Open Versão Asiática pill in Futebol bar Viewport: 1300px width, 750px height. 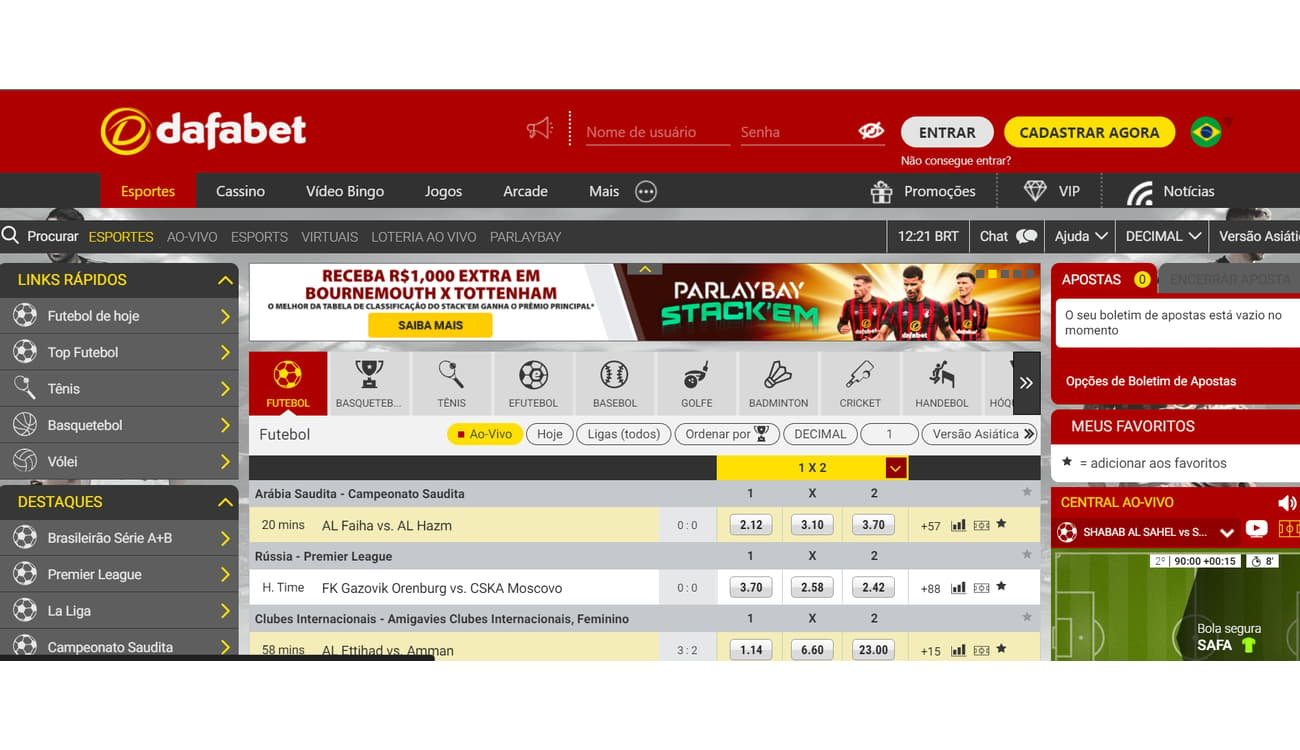click(980, 434)
